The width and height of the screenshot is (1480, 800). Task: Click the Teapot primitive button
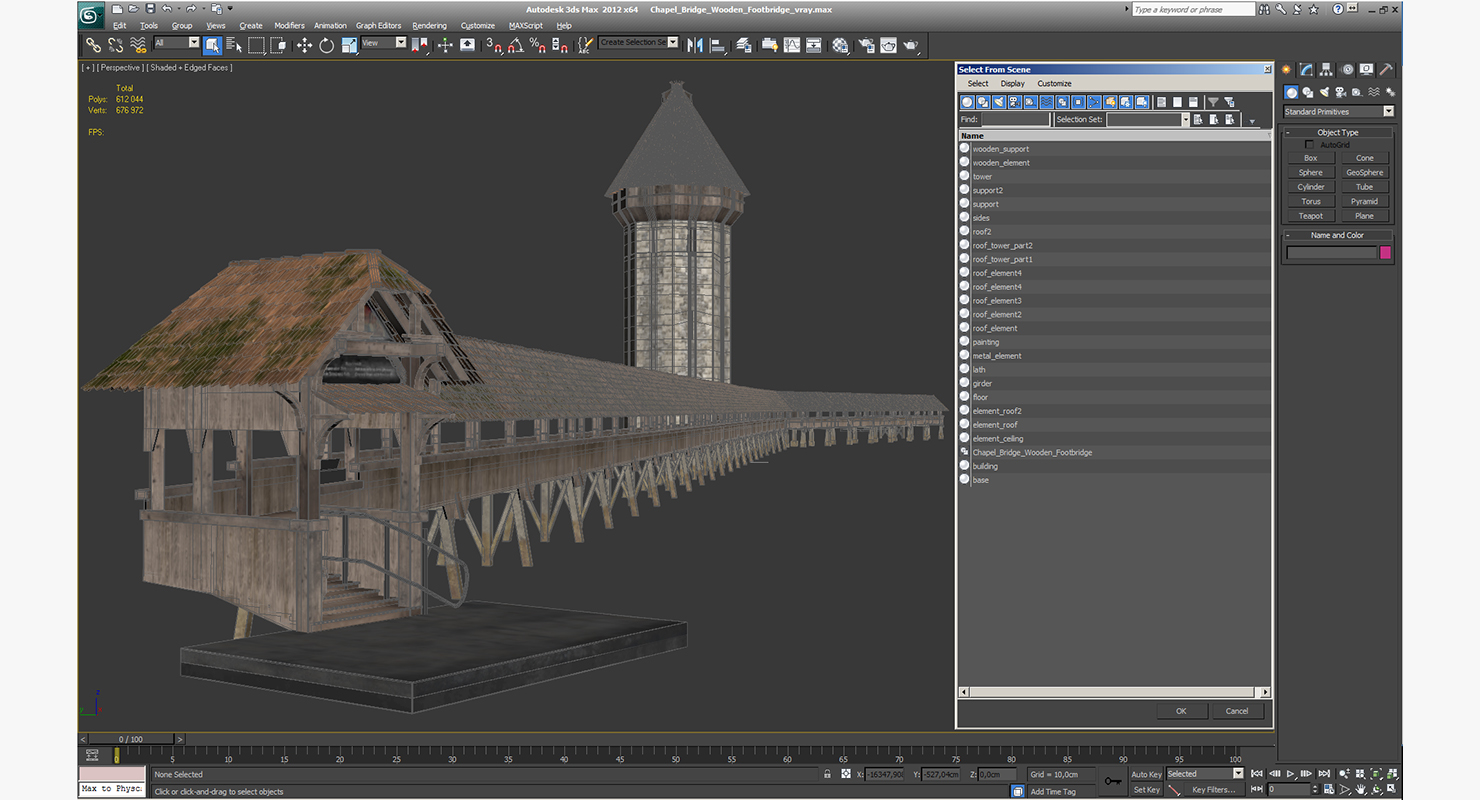coord(1310,216)
